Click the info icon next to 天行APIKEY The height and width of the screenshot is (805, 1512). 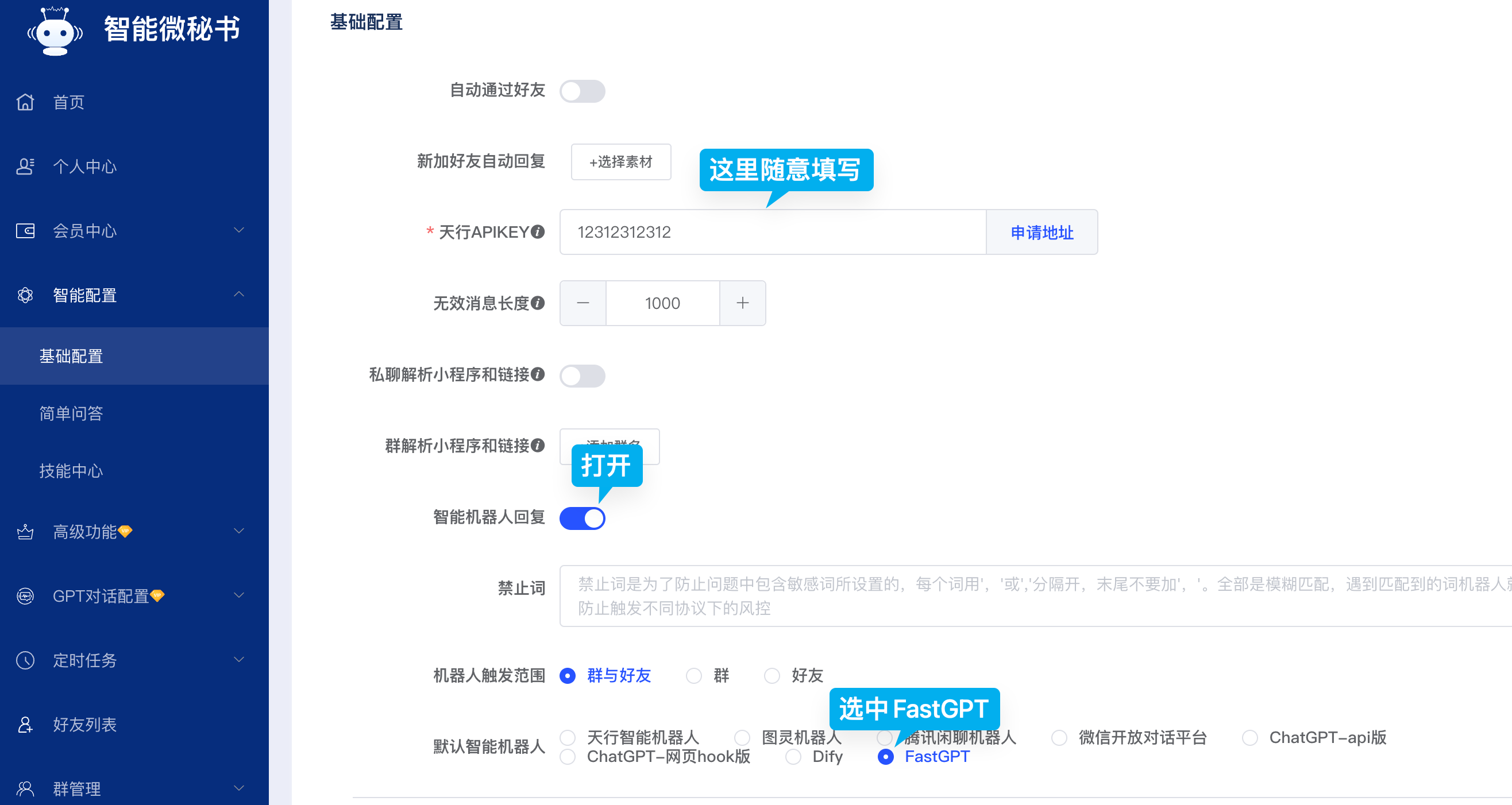538,232
